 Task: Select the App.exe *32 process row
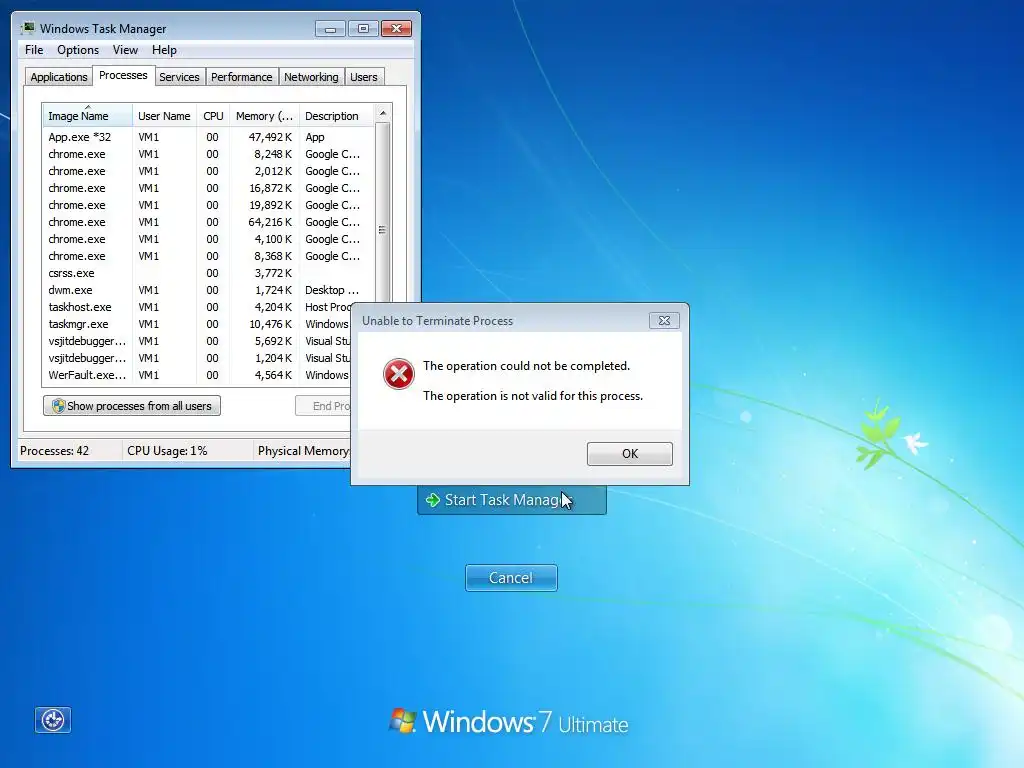coord(208,137)
